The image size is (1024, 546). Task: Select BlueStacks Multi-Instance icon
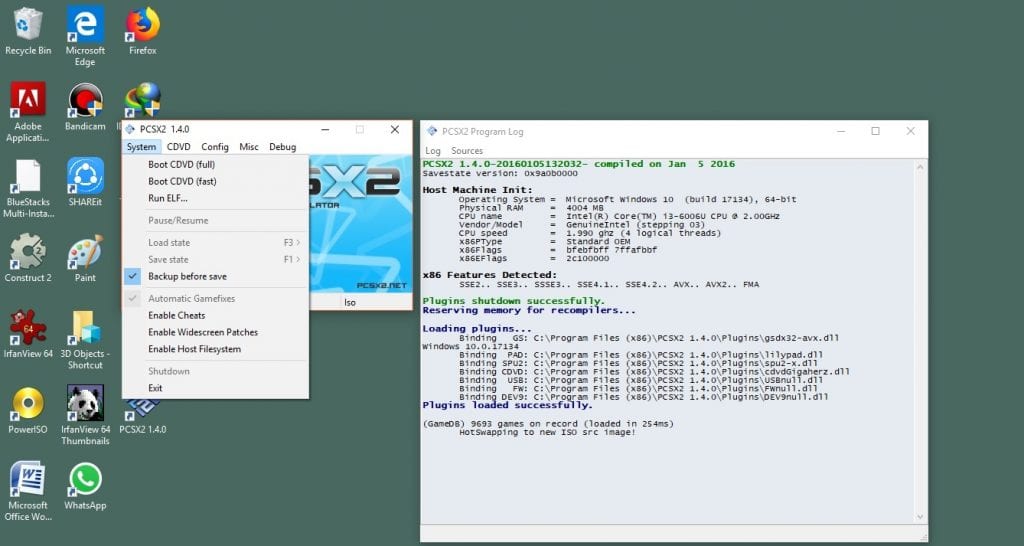click(x=27, y=188)
